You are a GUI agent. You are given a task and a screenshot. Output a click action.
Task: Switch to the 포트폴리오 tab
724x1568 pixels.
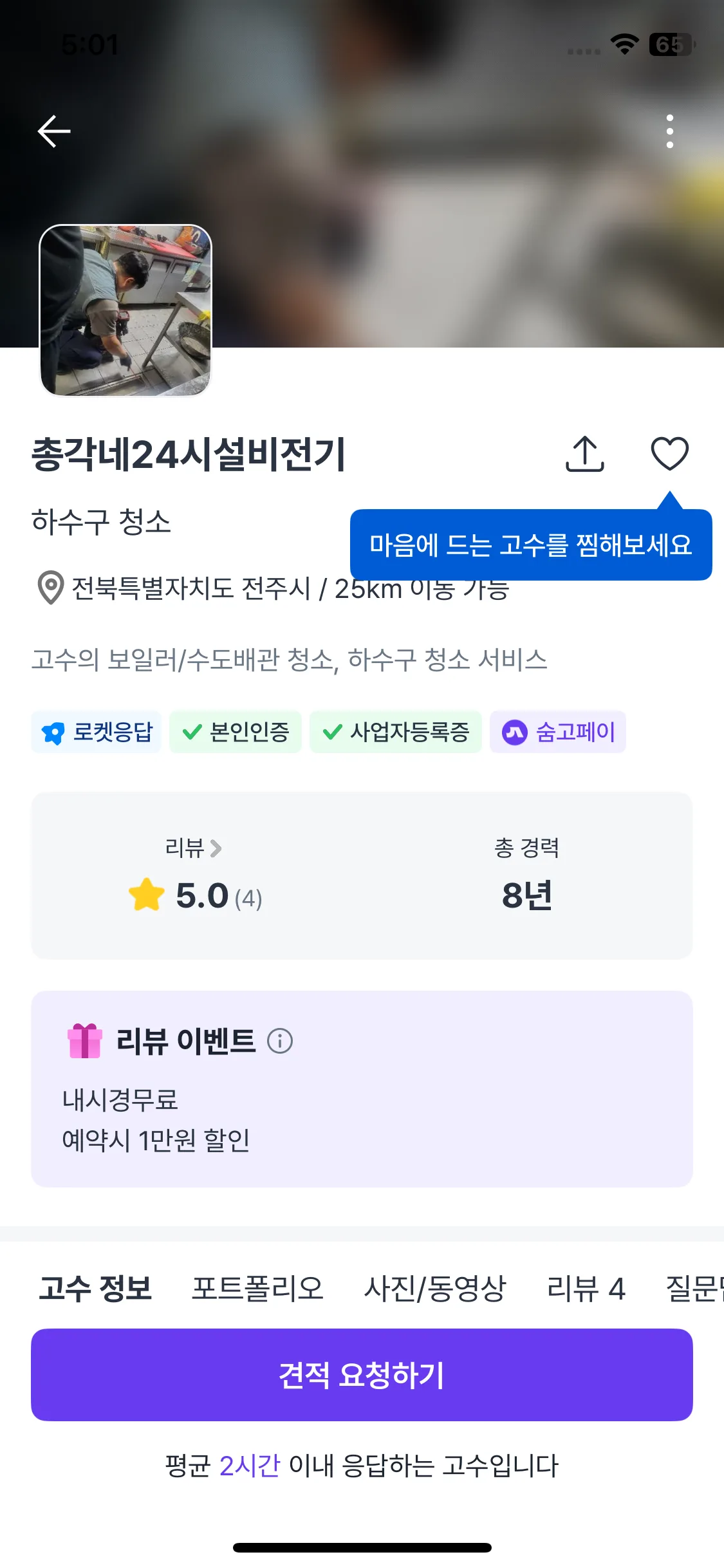click(257, 1289)
